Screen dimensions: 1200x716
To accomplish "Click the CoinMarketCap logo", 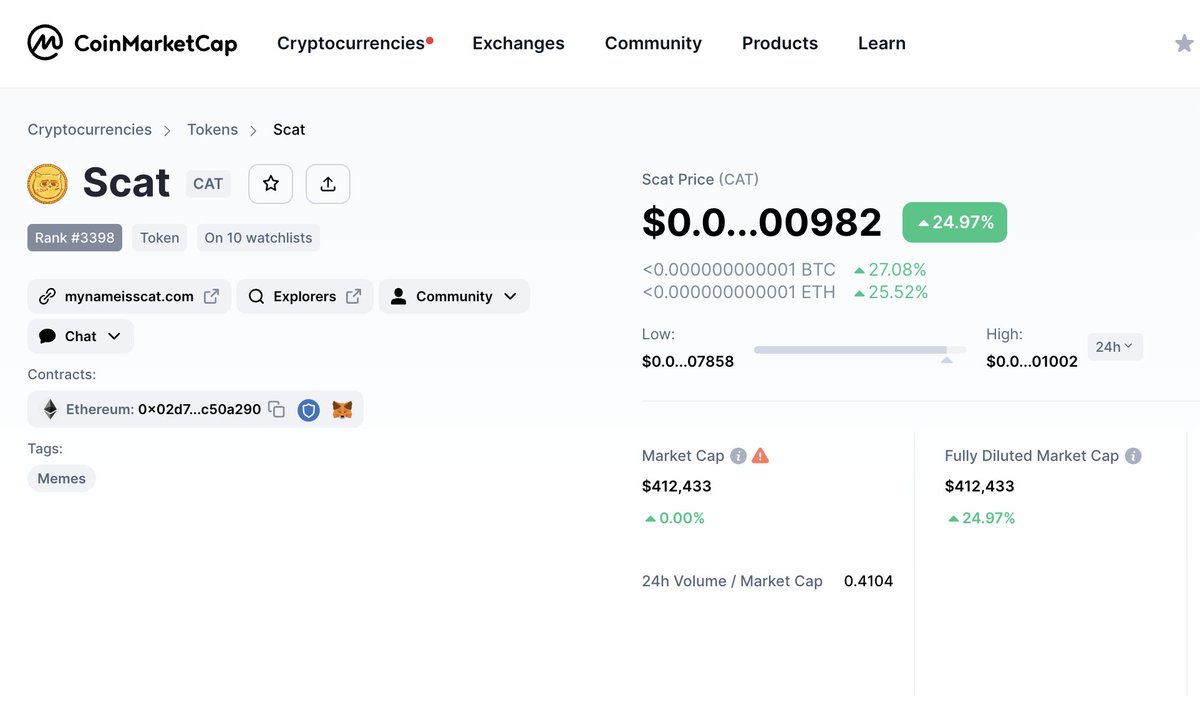I will tap(132, 43).
